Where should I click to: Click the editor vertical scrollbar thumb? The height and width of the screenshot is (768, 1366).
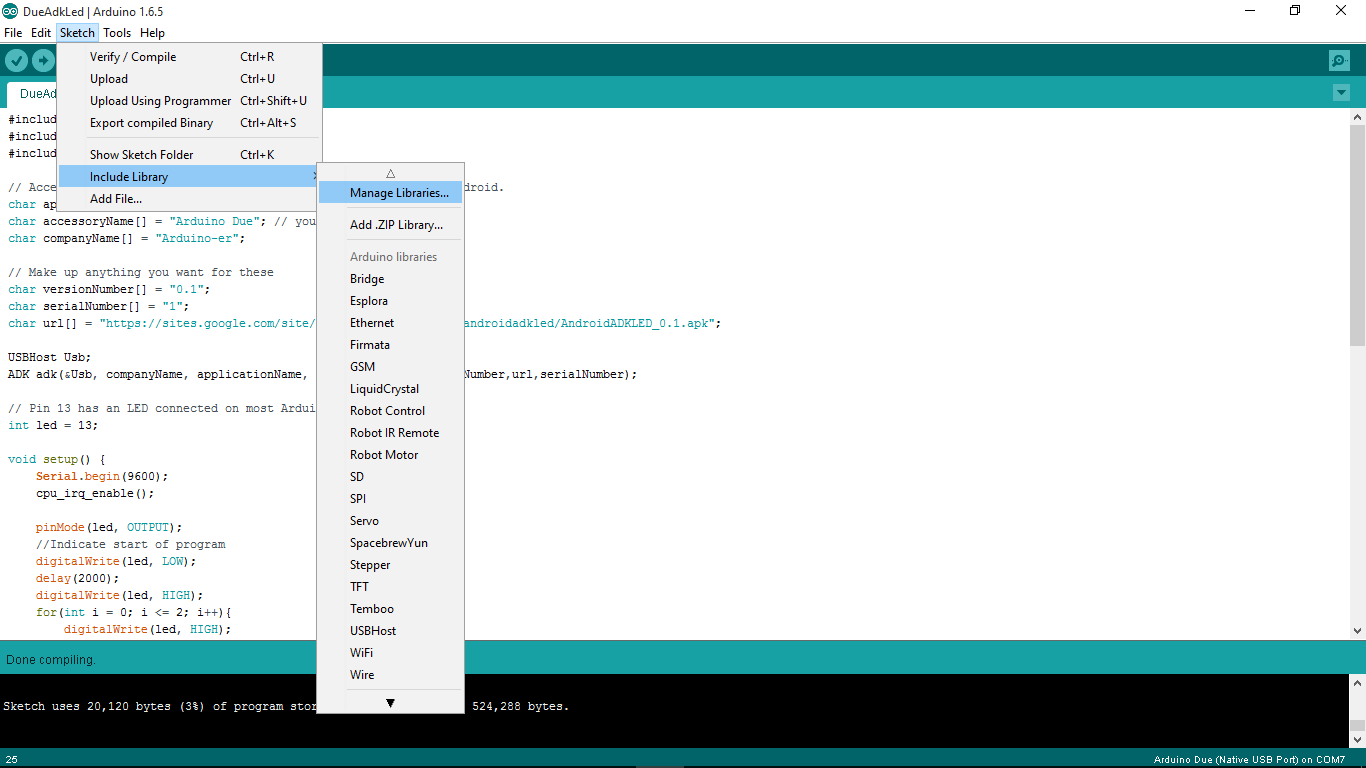click(x=1357, y=235)
